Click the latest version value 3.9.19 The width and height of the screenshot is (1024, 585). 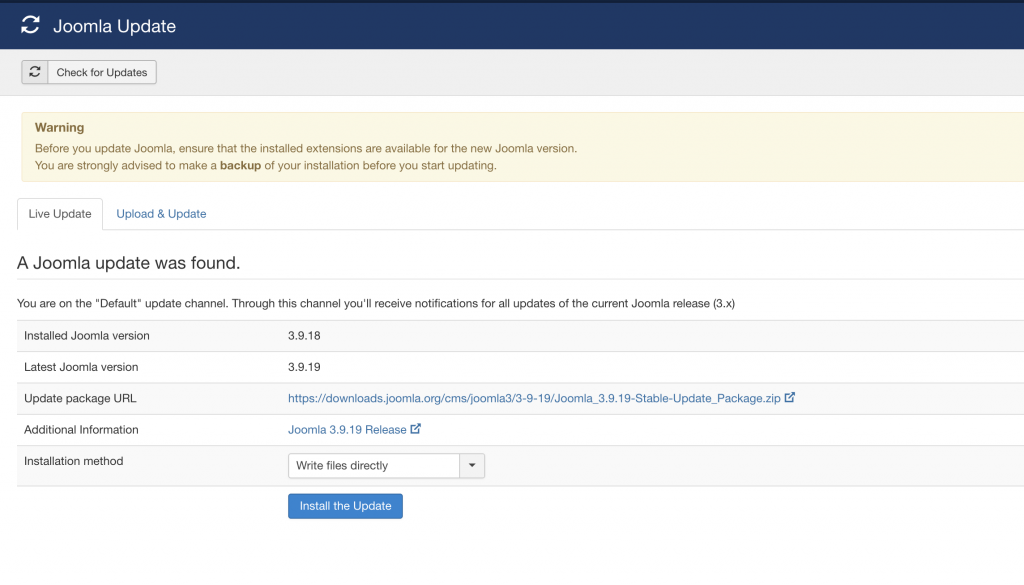point(304,367)
